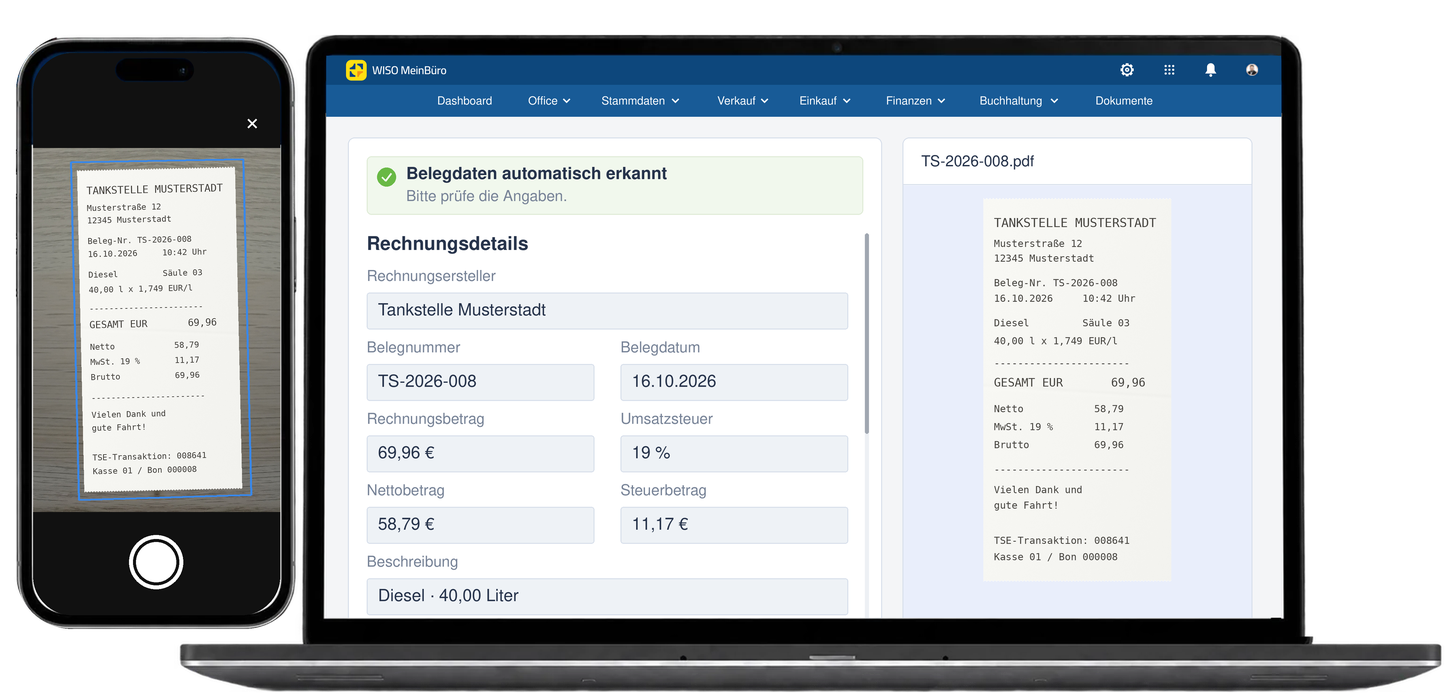1452x699 pixels.
Task: Click the Steuerbetrag field 11,17 €
Action: 734,525
